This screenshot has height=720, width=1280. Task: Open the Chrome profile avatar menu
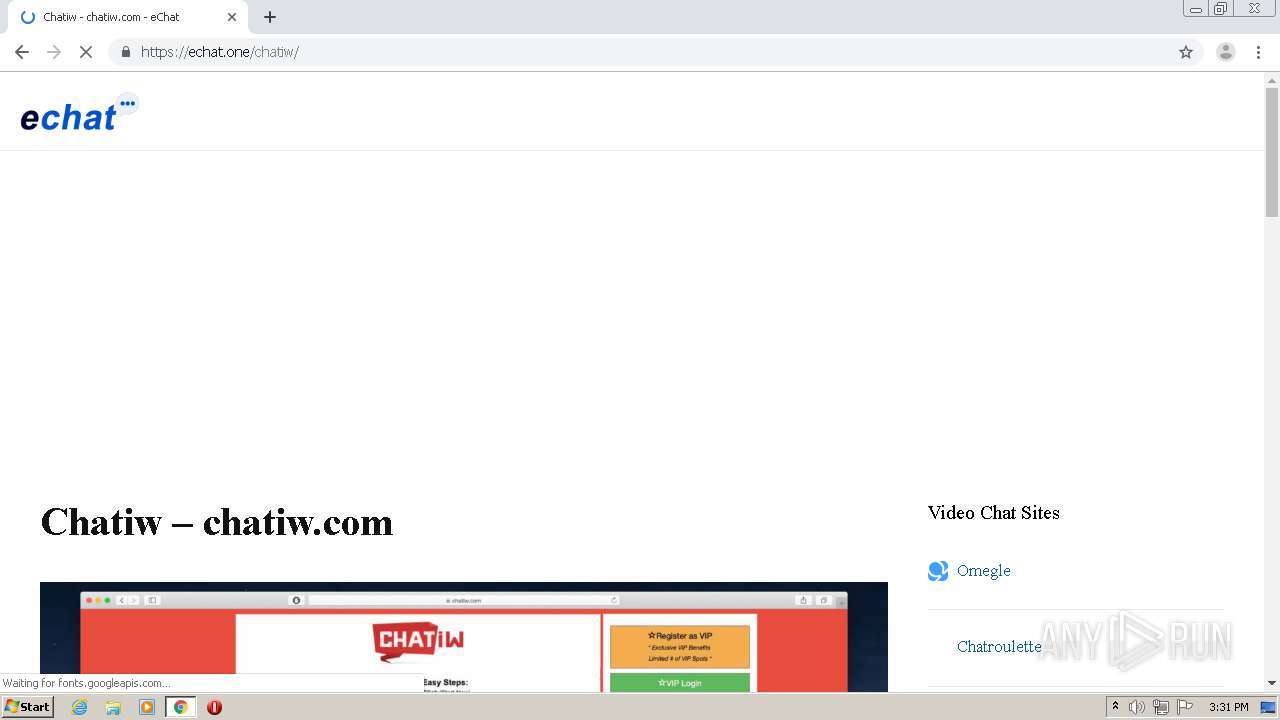coord(1226,52)
